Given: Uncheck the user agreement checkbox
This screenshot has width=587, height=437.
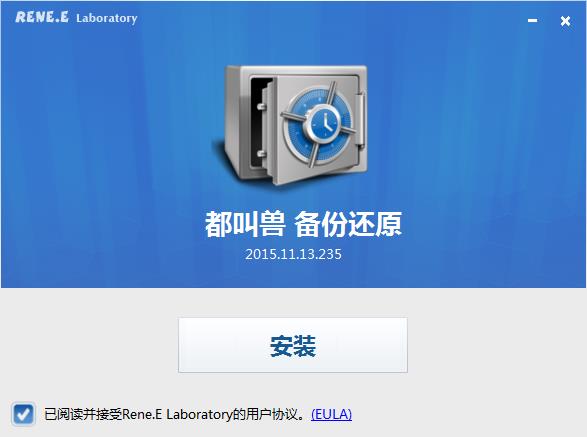Looking at the screenshot, I should [23, 414].
